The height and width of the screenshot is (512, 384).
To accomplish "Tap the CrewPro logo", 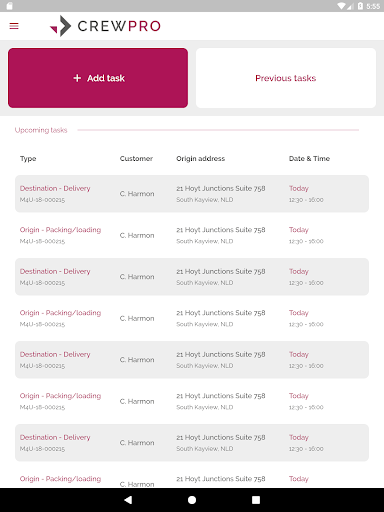I will click(105, 26).
